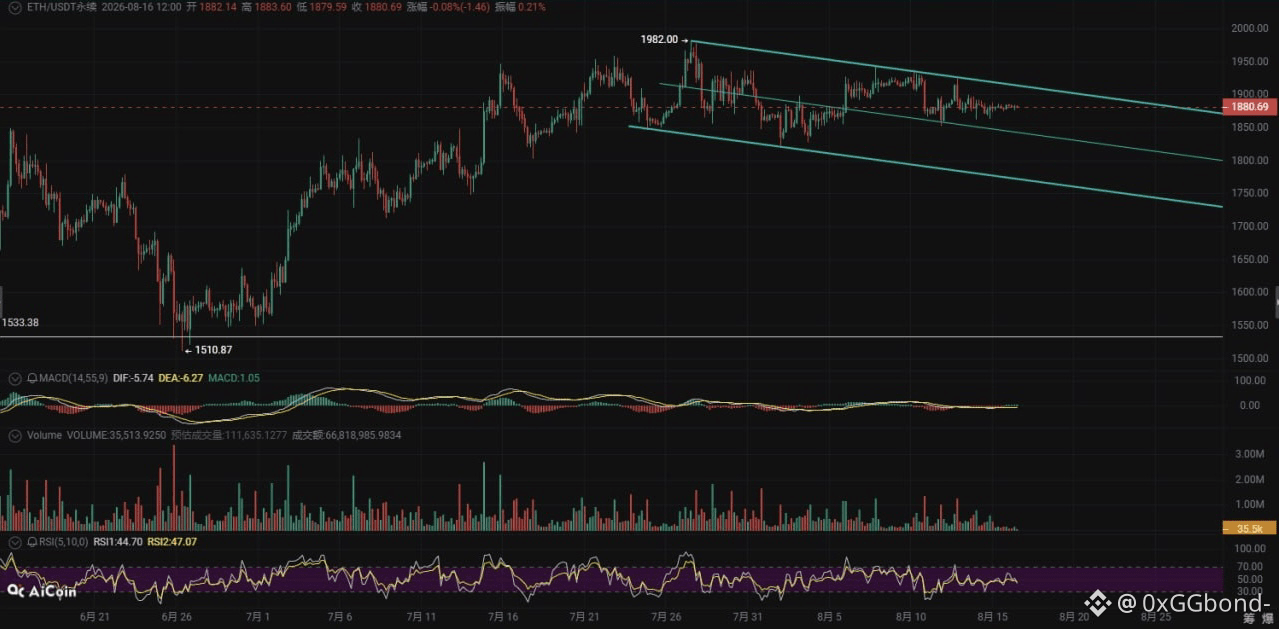Click the 预估成交量 estimated volume value
Viewport: 1279px width, 629px height.
pyautogui.click(x=229, y=436)
